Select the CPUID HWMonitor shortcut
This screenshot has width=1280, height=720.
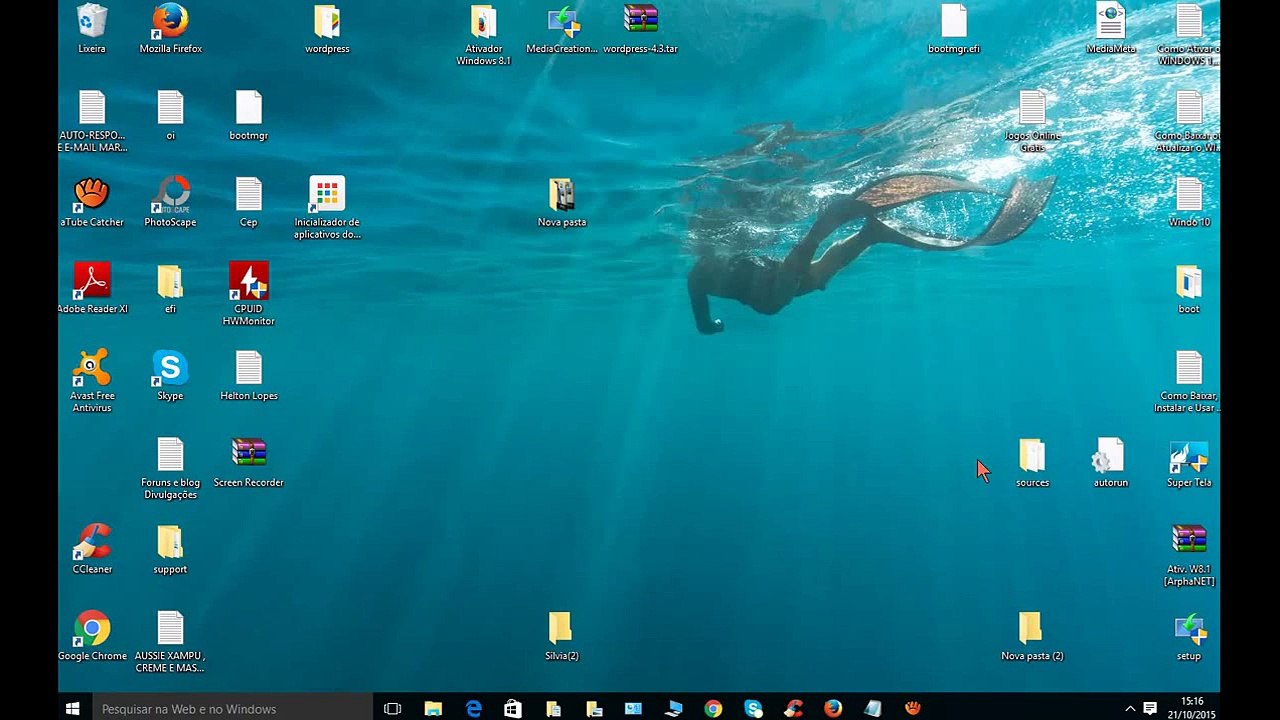pos(248,295)
